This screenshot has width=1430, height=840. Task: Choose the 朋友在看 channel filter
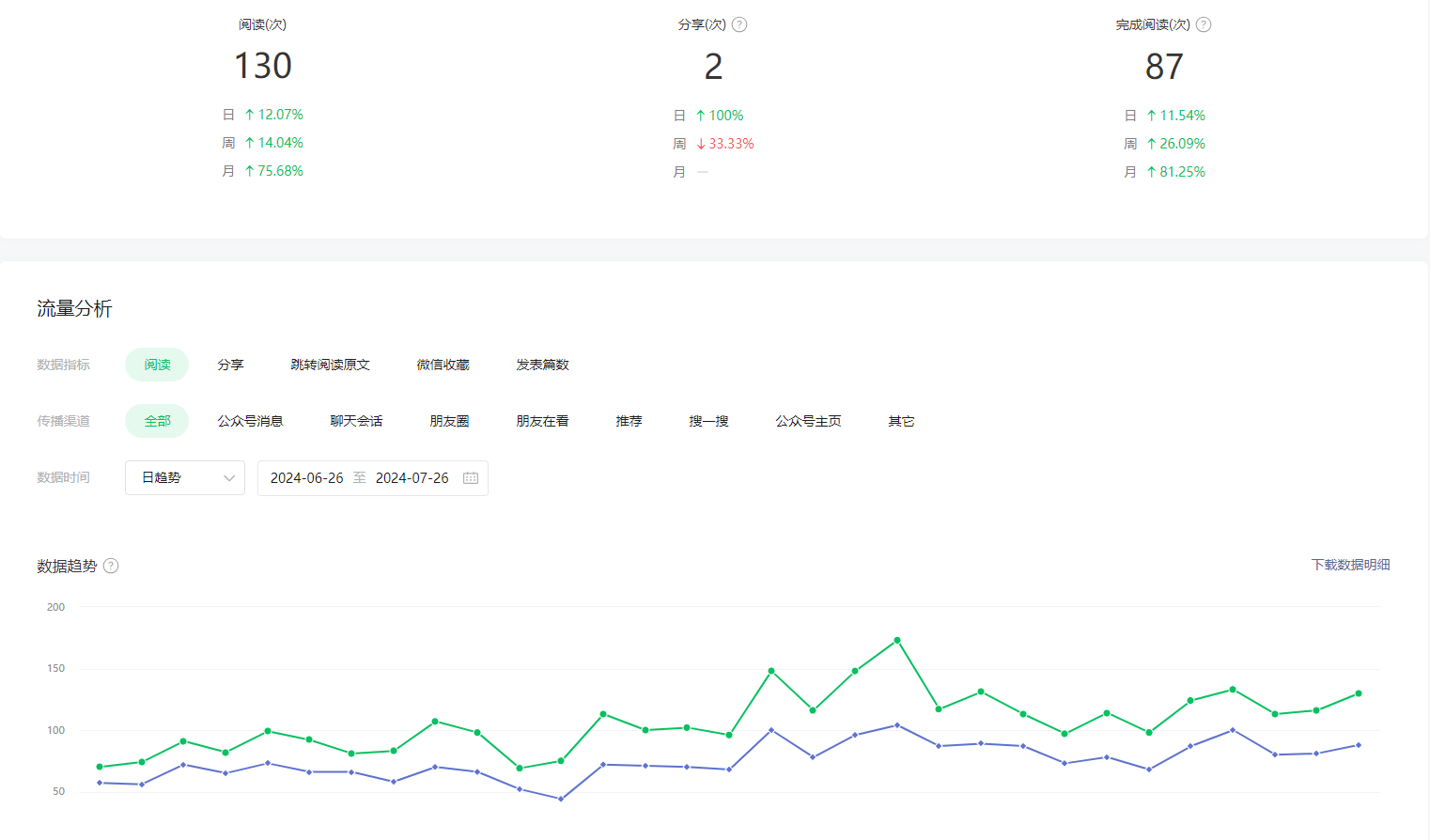(x=542, y=421)
